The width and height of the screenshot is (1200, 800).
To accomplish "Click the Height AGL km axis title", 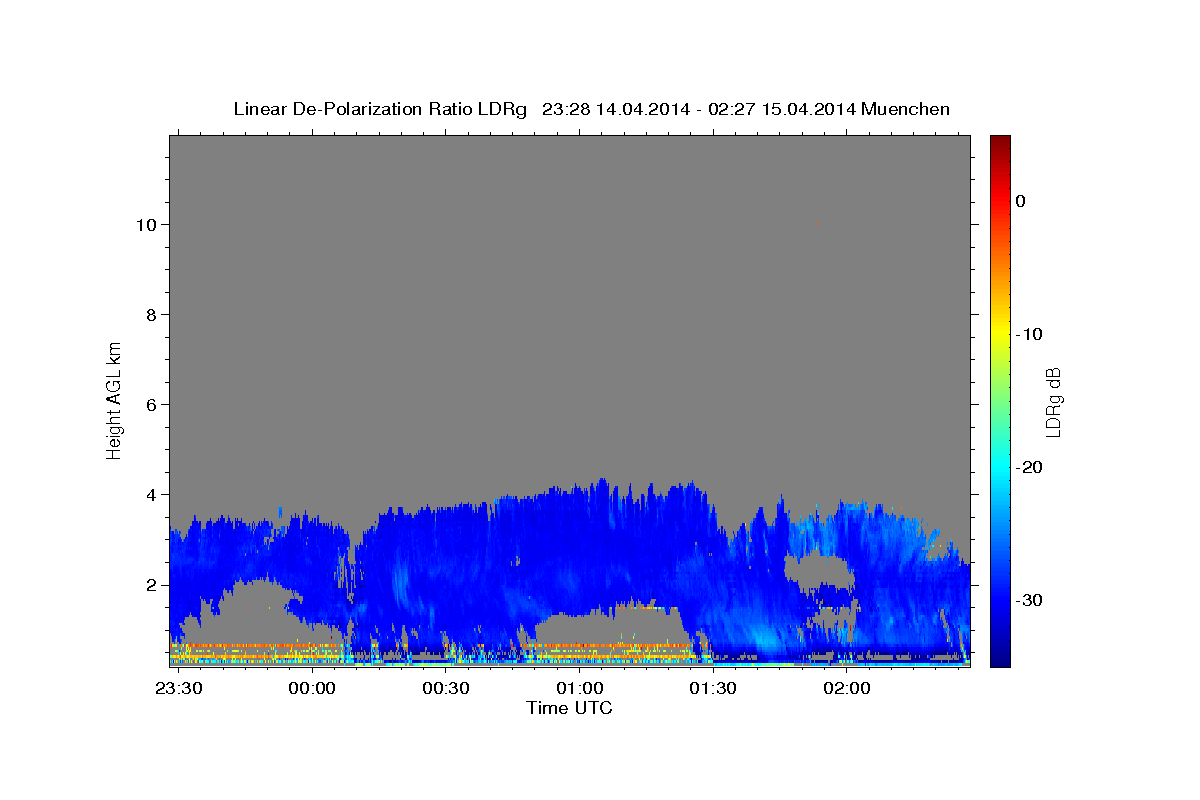I will click(114, 398).
